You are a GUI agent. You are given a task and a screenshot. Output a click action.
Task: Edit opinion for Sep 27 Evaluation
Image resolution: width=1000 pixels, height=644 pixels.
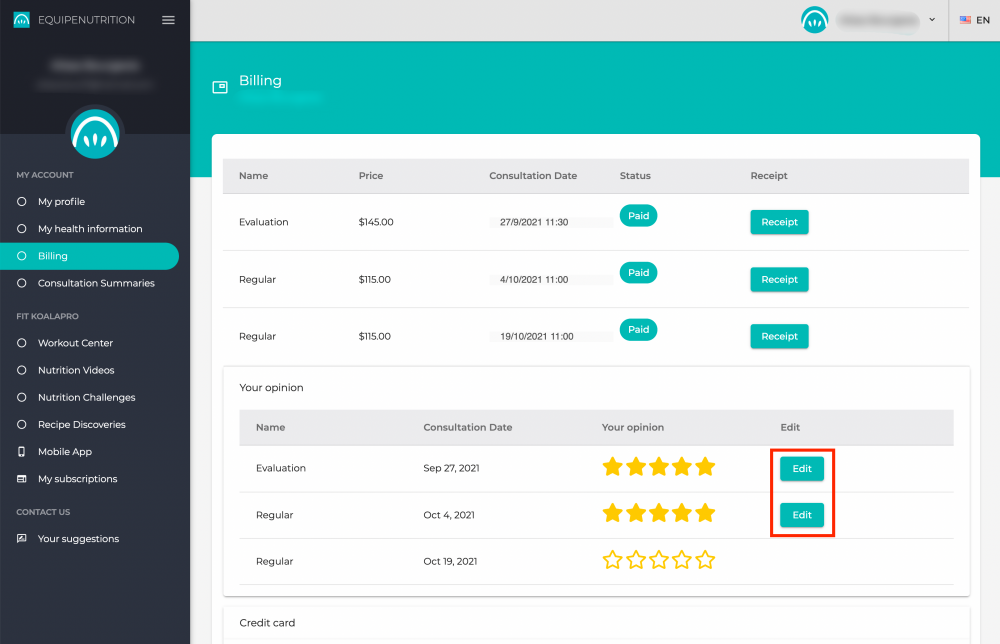tap(802, 469)
